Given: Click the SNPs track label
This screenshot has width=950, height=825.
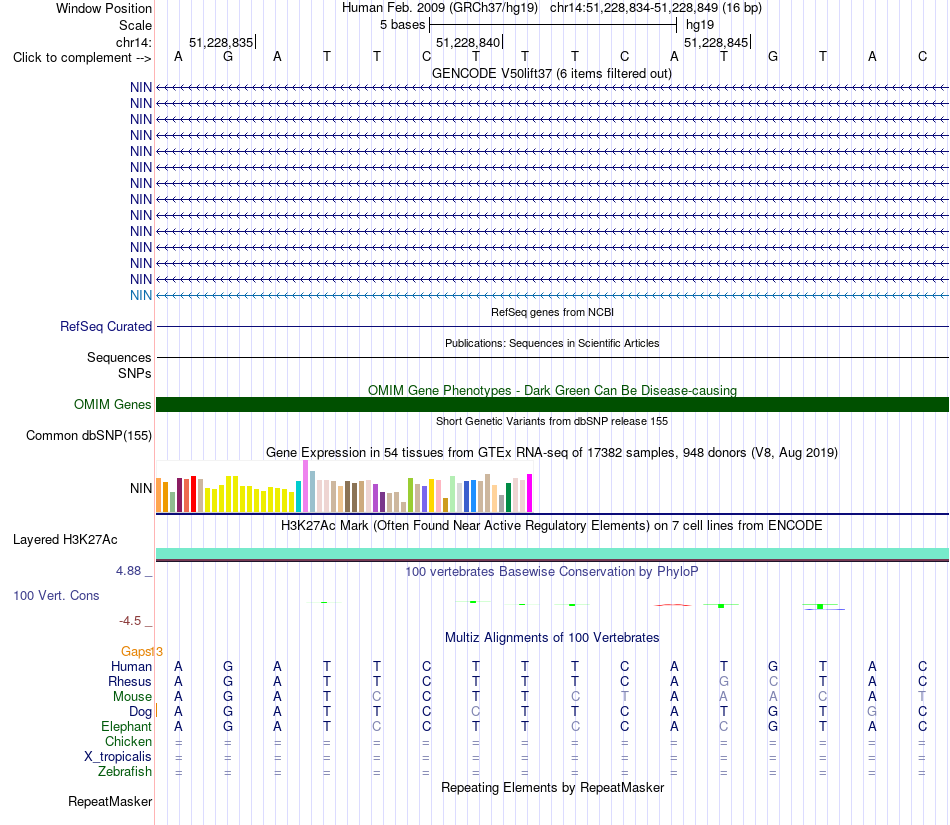Looking at the screenshot, I should pos(135,373).
